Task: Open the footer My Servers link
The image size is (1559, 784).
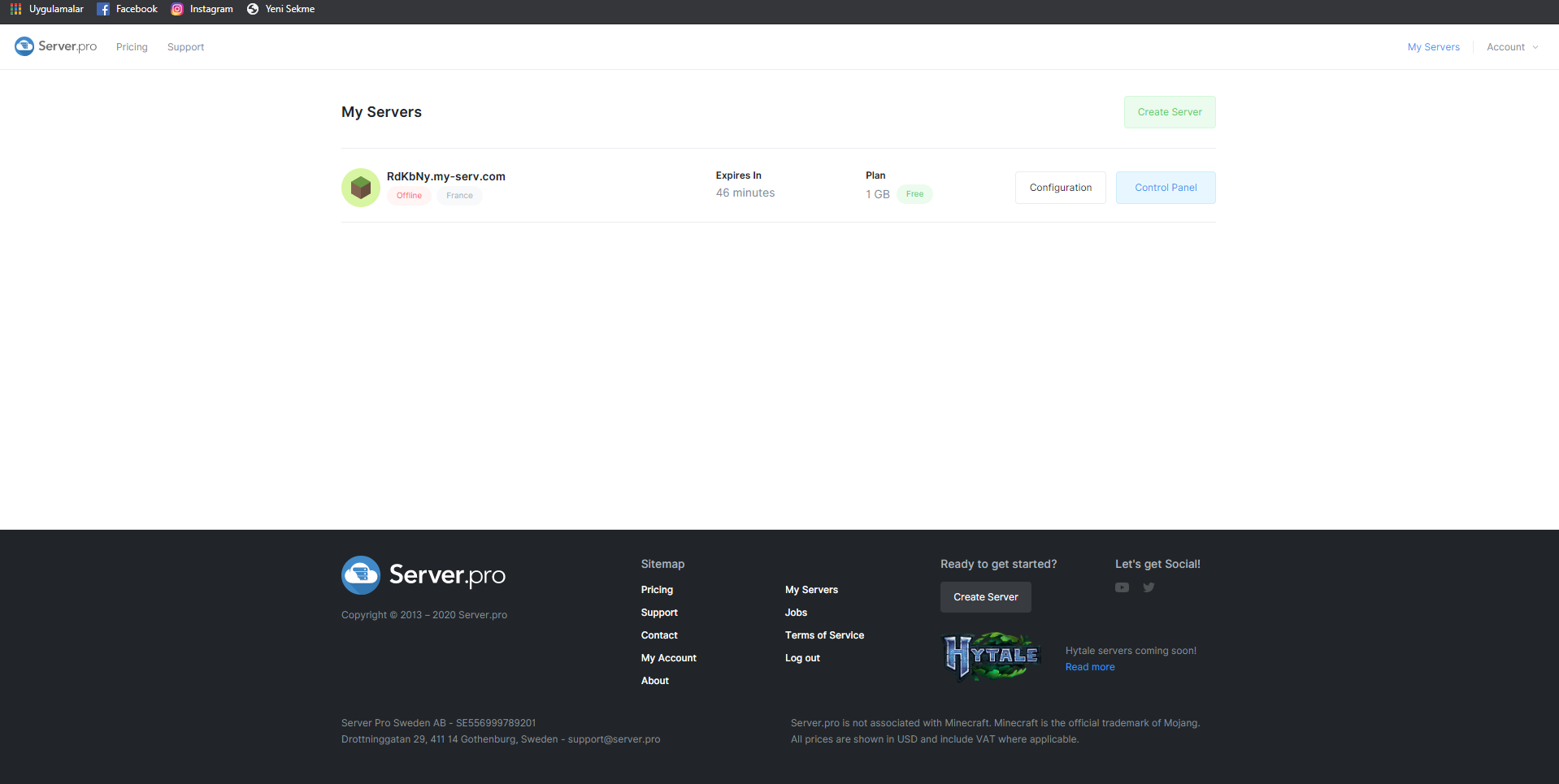Action: [811, 590]
